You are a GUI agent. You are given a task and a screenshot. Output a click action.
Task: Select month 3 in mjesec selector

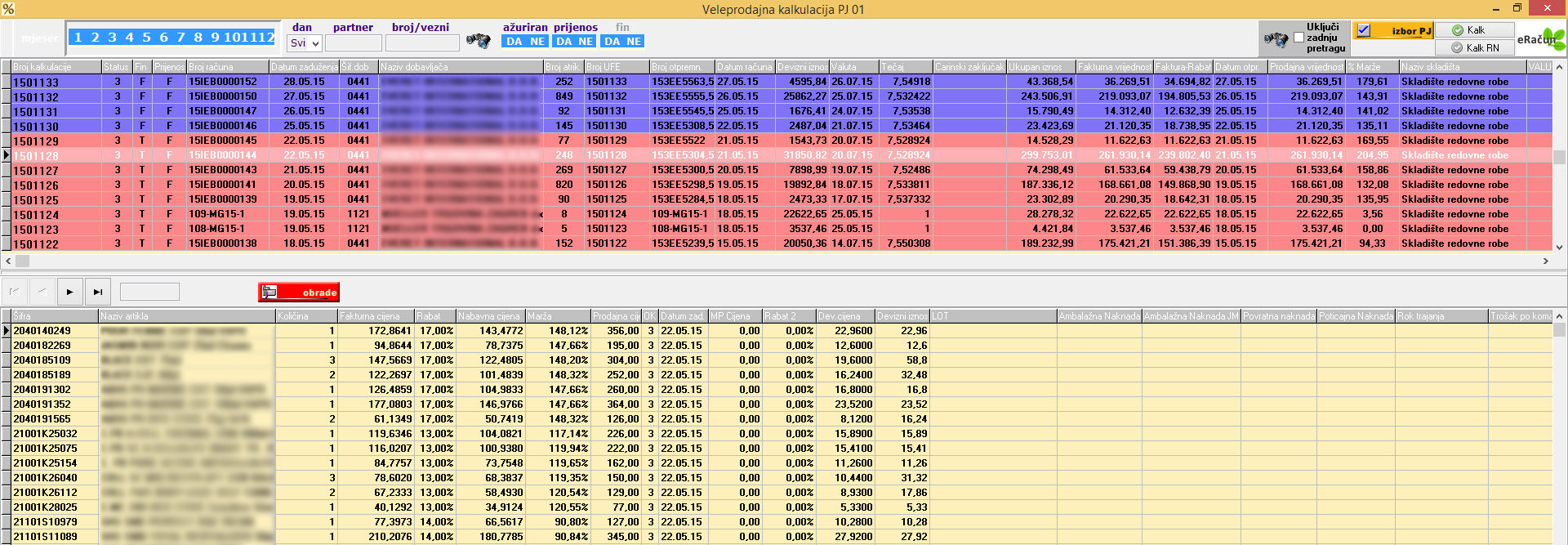click(x=112, y=38)
